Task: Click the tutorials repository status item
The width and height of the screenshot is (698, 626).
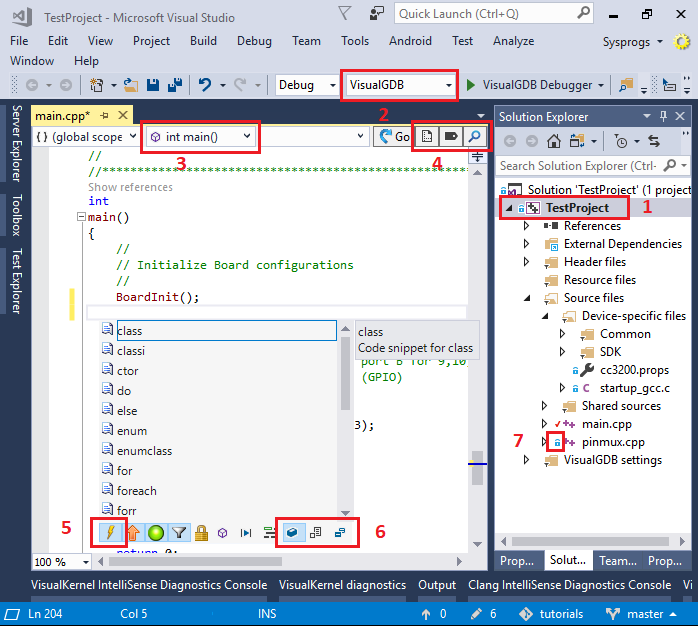Action: coord(551,614)
